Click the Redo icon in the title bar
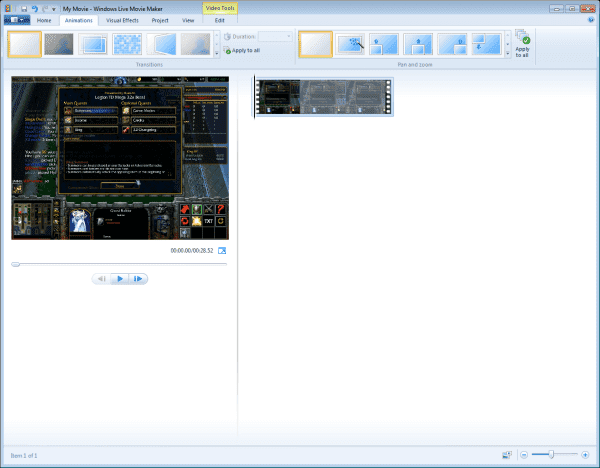The height and width of the screenshot is (468, 600). click(x=45, y=9)
